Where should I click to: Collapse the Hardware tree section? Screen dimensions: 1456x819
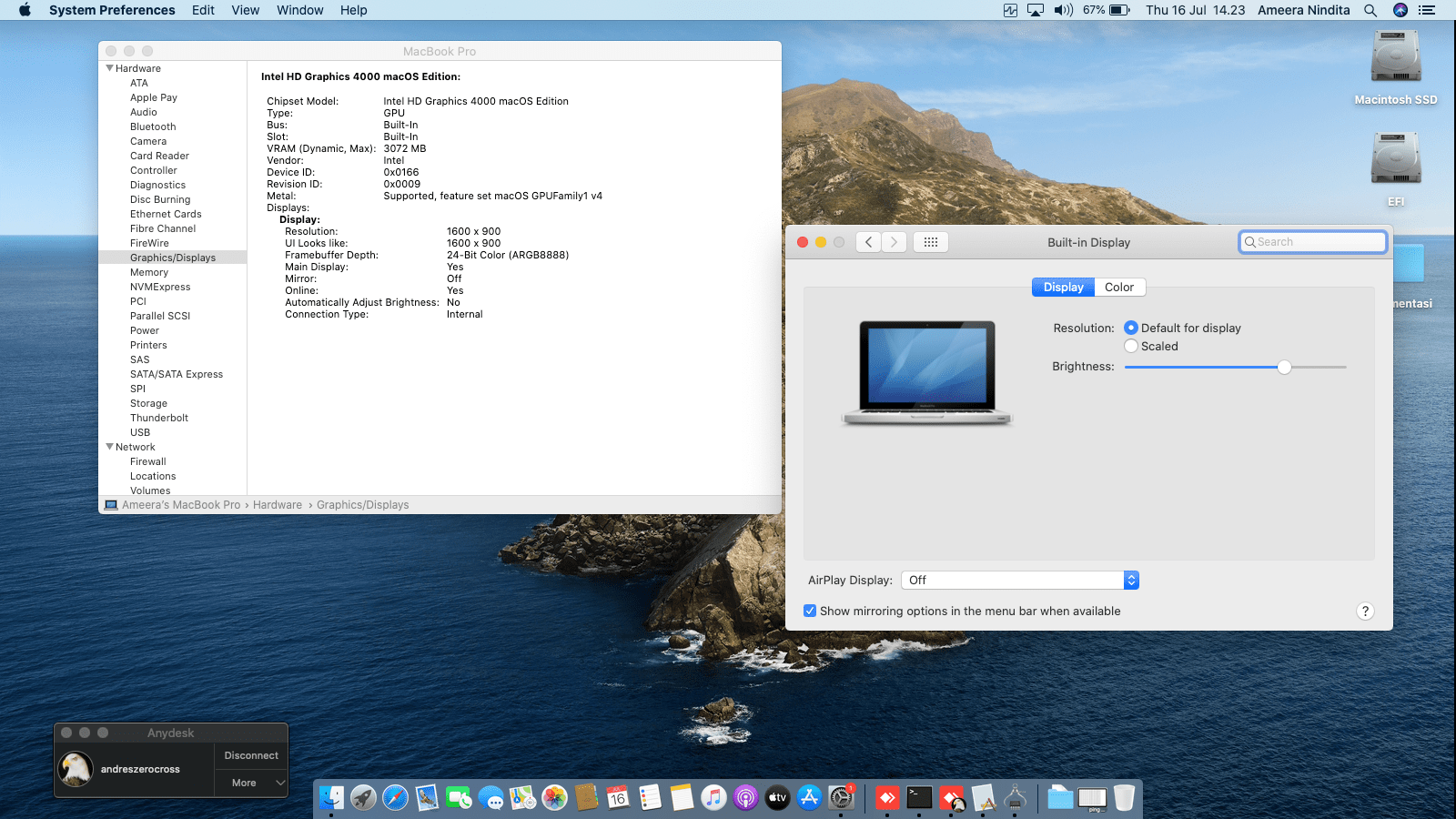pos(110,68)
